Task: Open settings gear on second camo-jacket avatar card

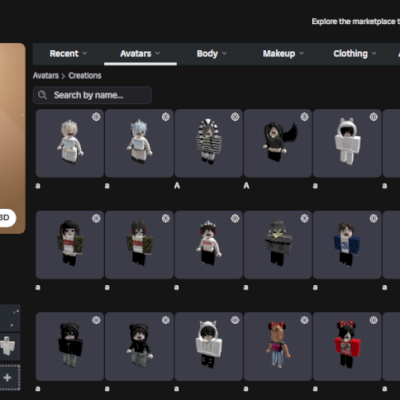Action: tap(166, 218)
